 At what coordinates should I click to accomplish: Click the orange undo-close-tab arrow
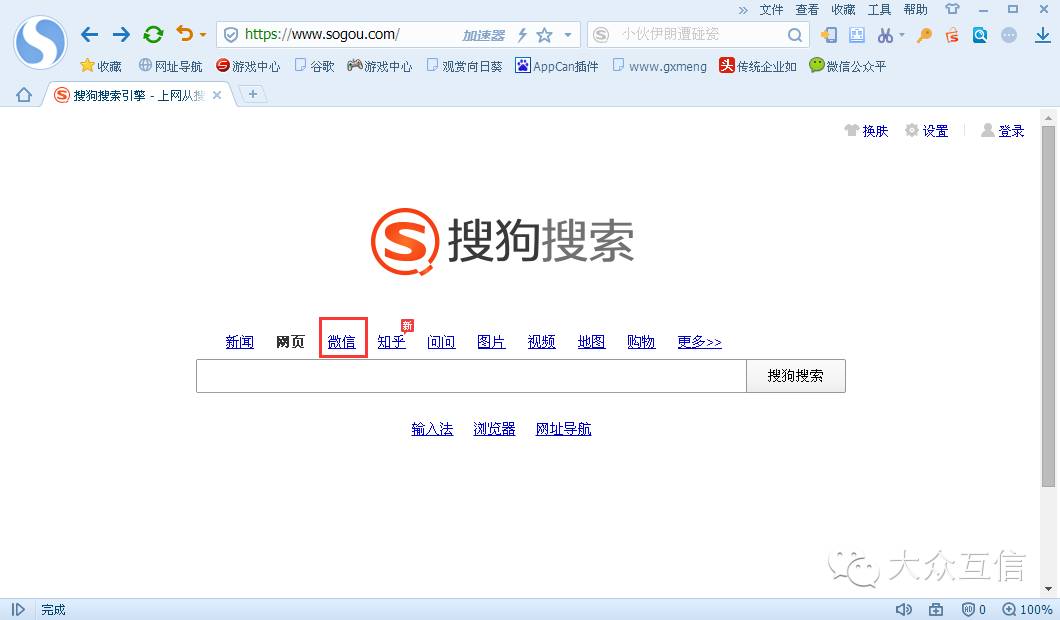184,34
